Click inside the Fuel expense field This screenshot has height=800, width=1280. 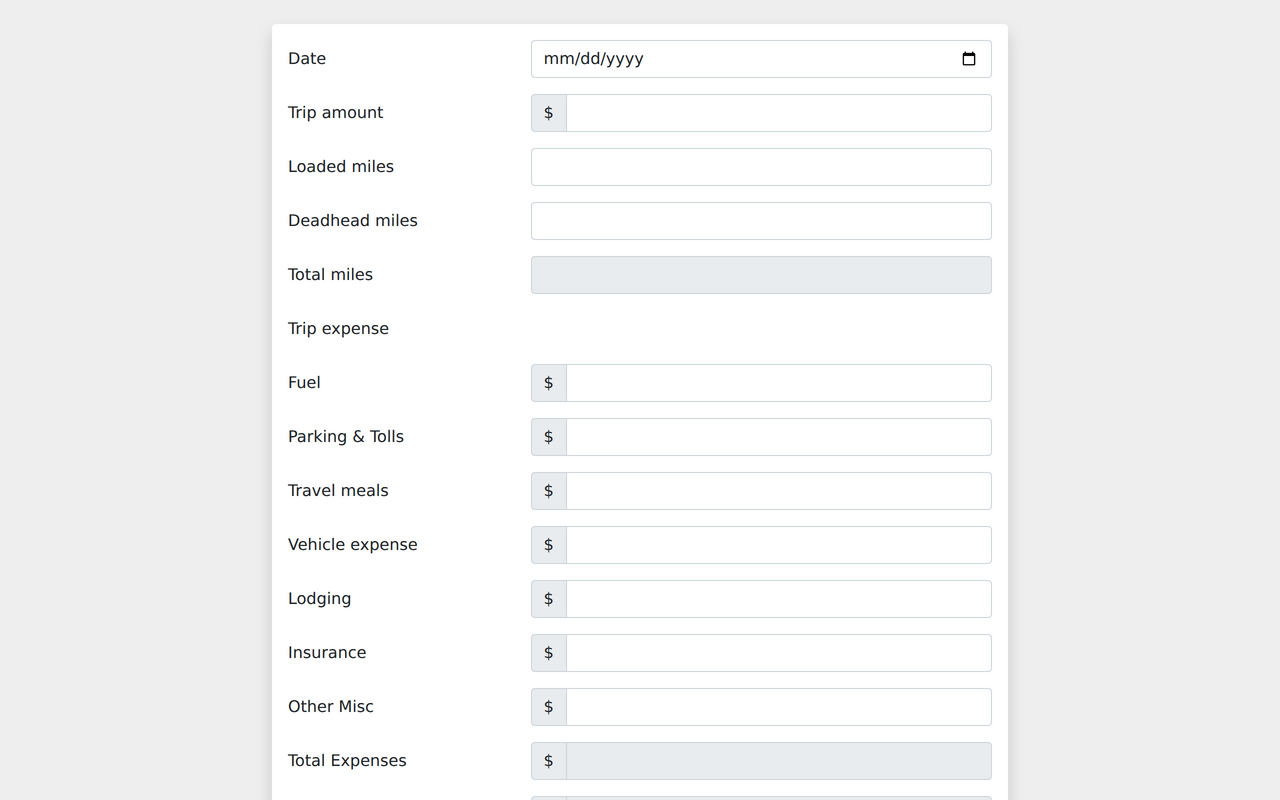click(x=778, y=383)
